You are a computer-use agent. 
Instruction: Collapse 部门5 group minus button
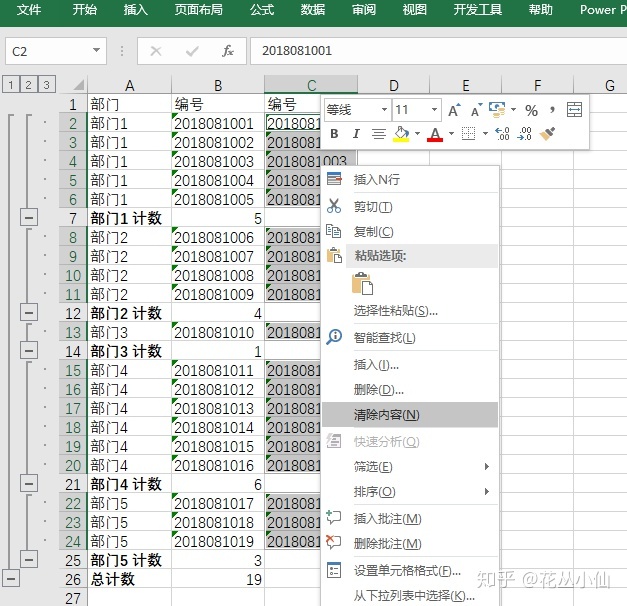29,559
